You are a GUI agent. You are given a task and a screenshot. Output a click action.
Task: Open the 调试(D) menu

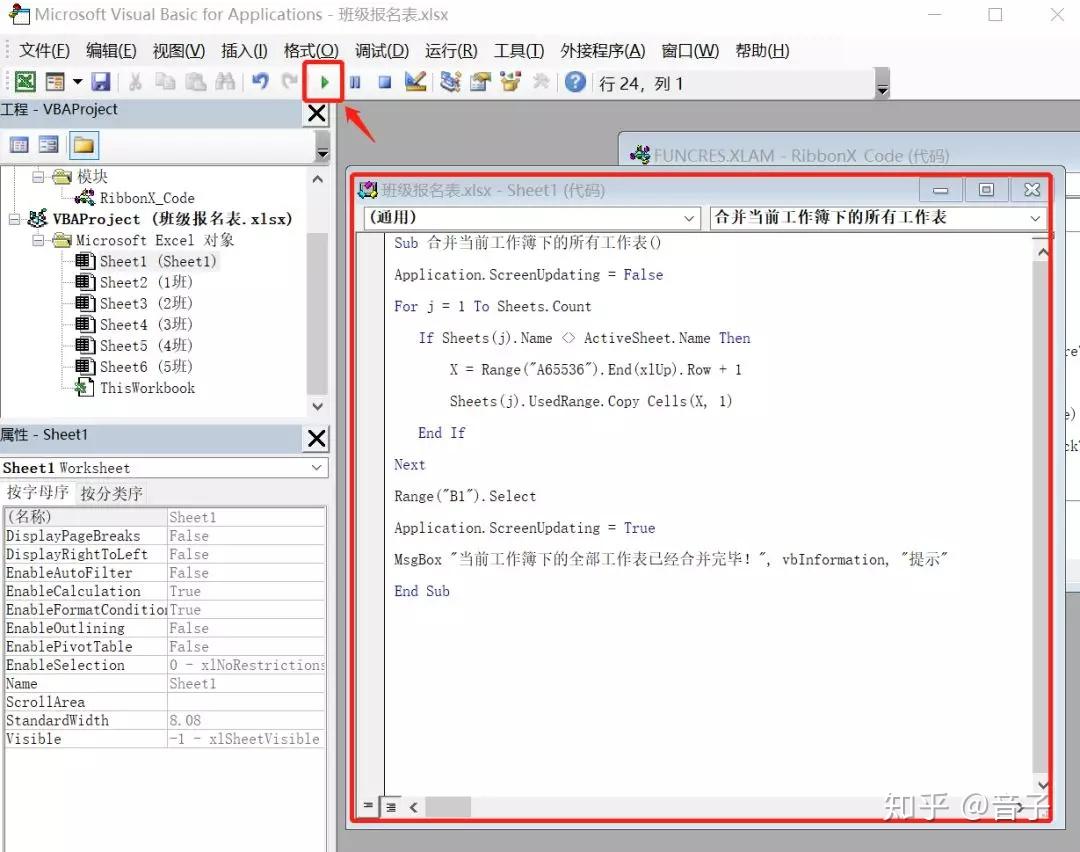click(382, 50)
